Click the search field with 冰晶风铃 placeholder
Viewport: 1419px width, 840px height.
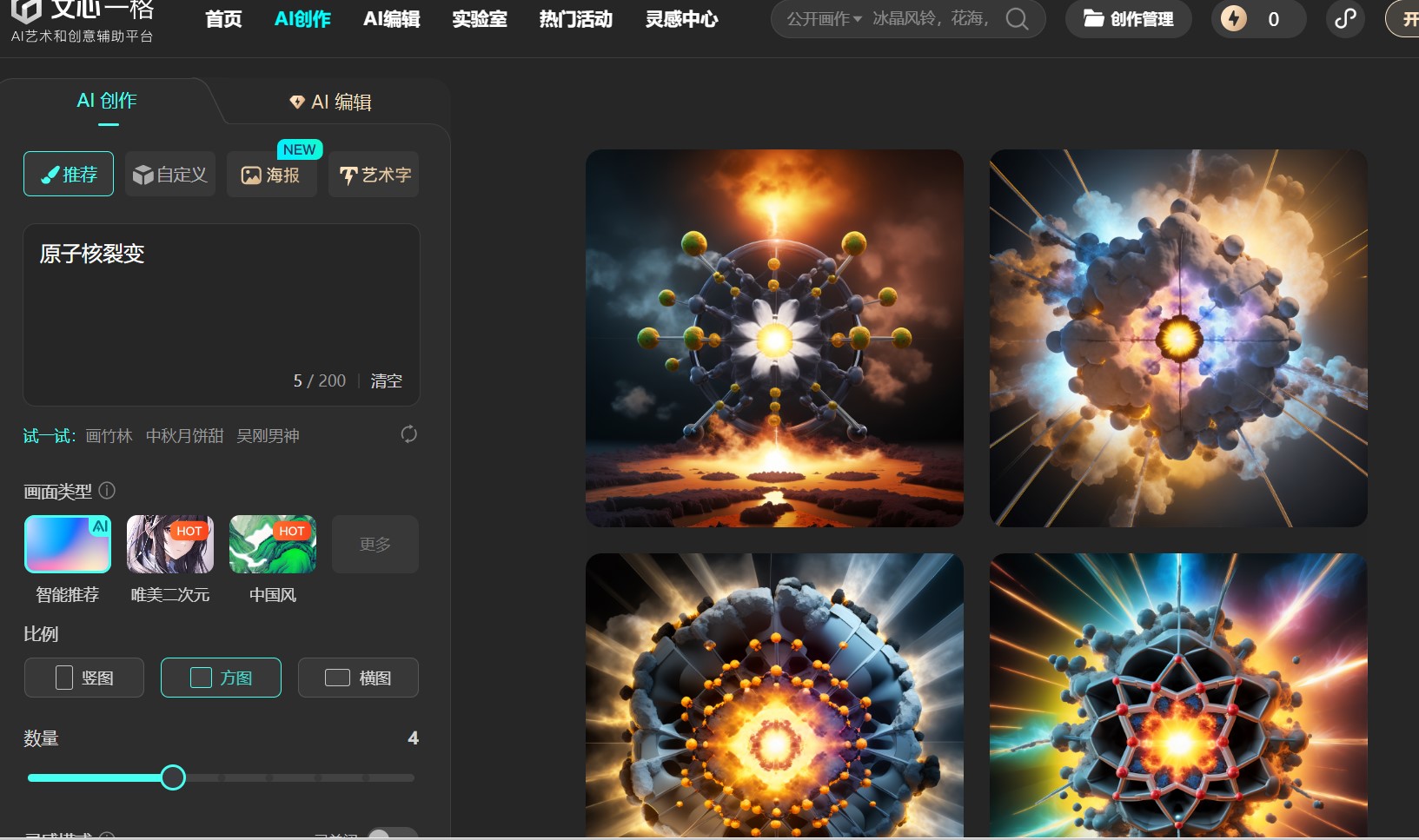[931, 18]
